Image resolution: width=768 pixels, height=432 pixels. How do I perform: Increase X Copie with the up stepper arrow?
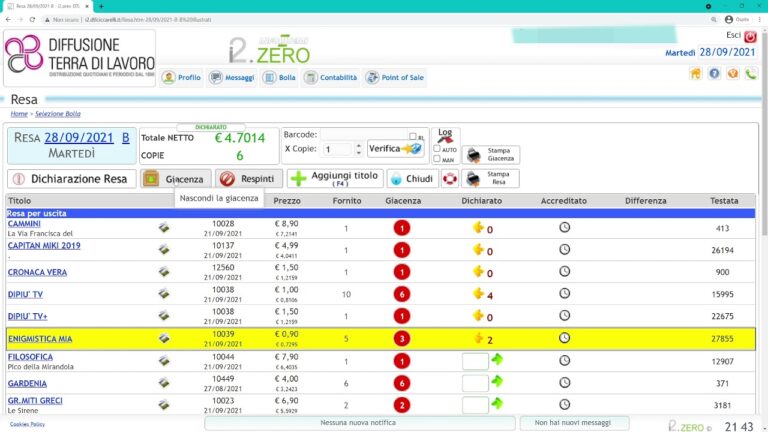[359, 145]
